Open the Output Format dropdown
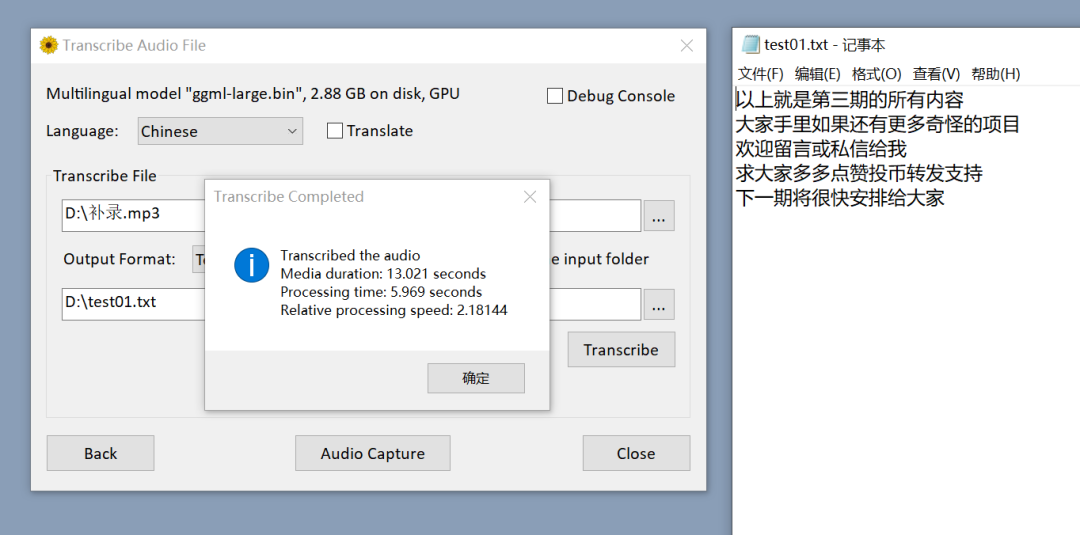Image resolution: width=1080 pixels, height=535 pixels. click(199, 259)
